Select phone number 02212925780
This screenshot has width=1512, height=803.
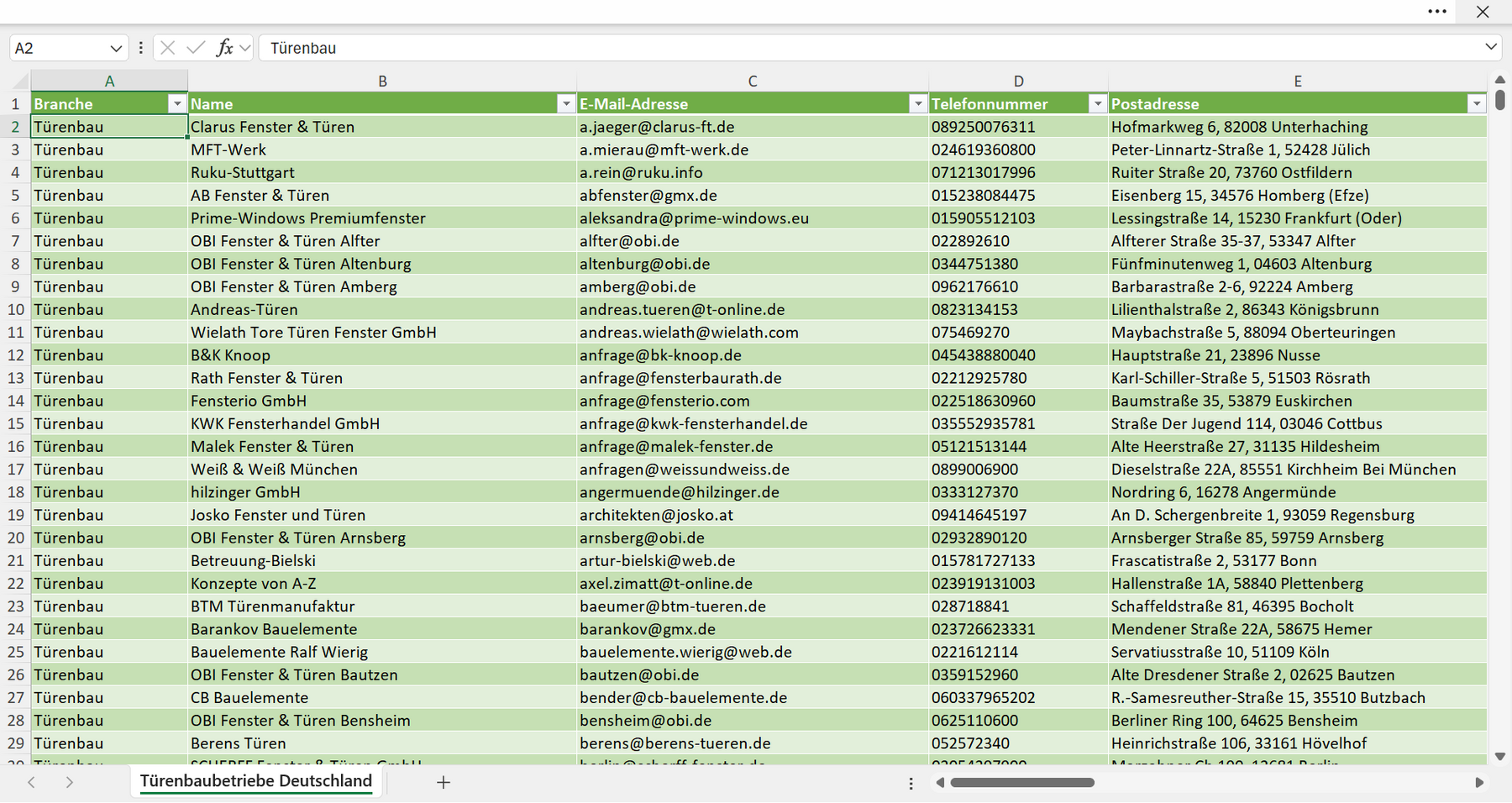[x=1018, y=378]
